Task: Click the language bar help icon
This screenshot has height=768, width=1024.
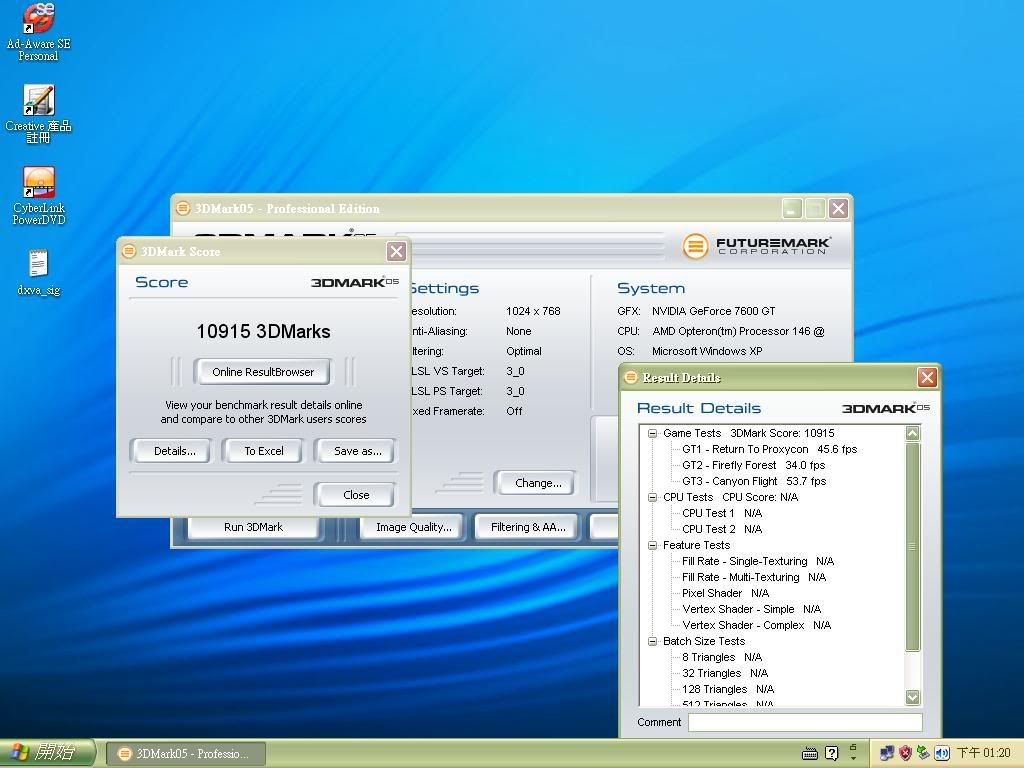Action: click(x=831, y=753)
